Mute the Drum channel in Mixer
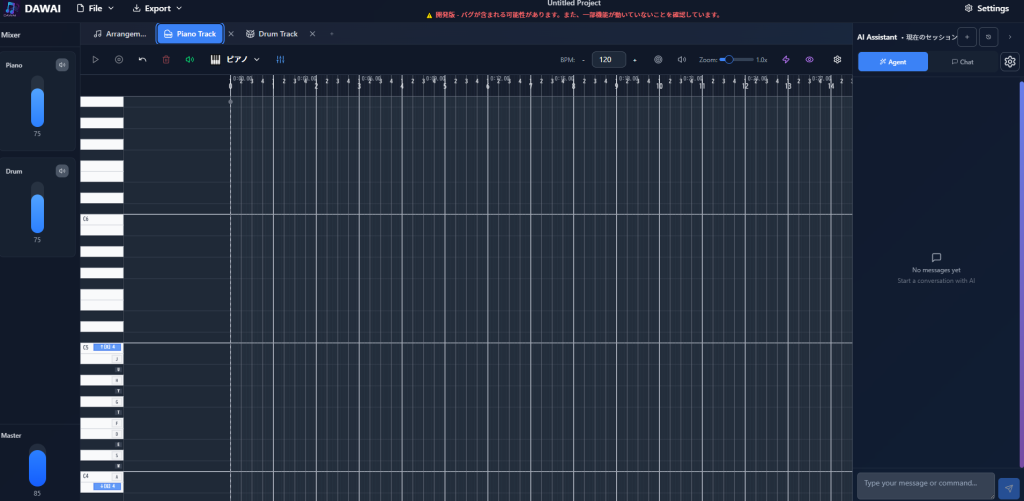 [62, 171]
